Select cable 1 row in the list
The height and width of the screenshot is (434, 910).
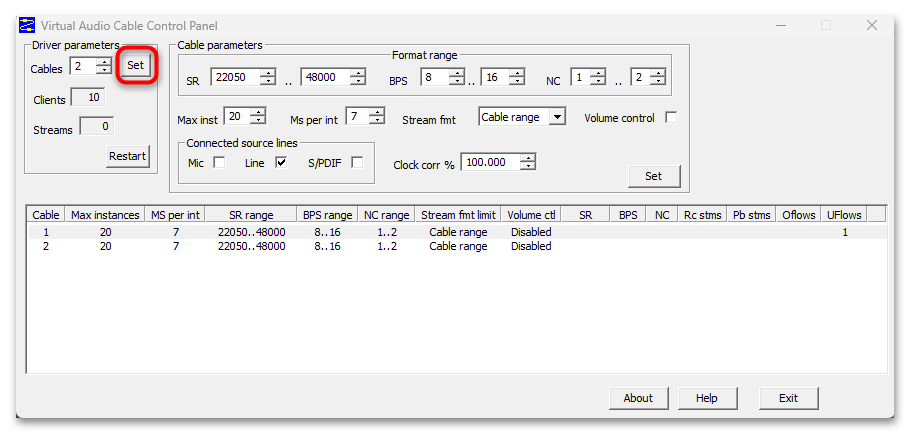[457, 232]
